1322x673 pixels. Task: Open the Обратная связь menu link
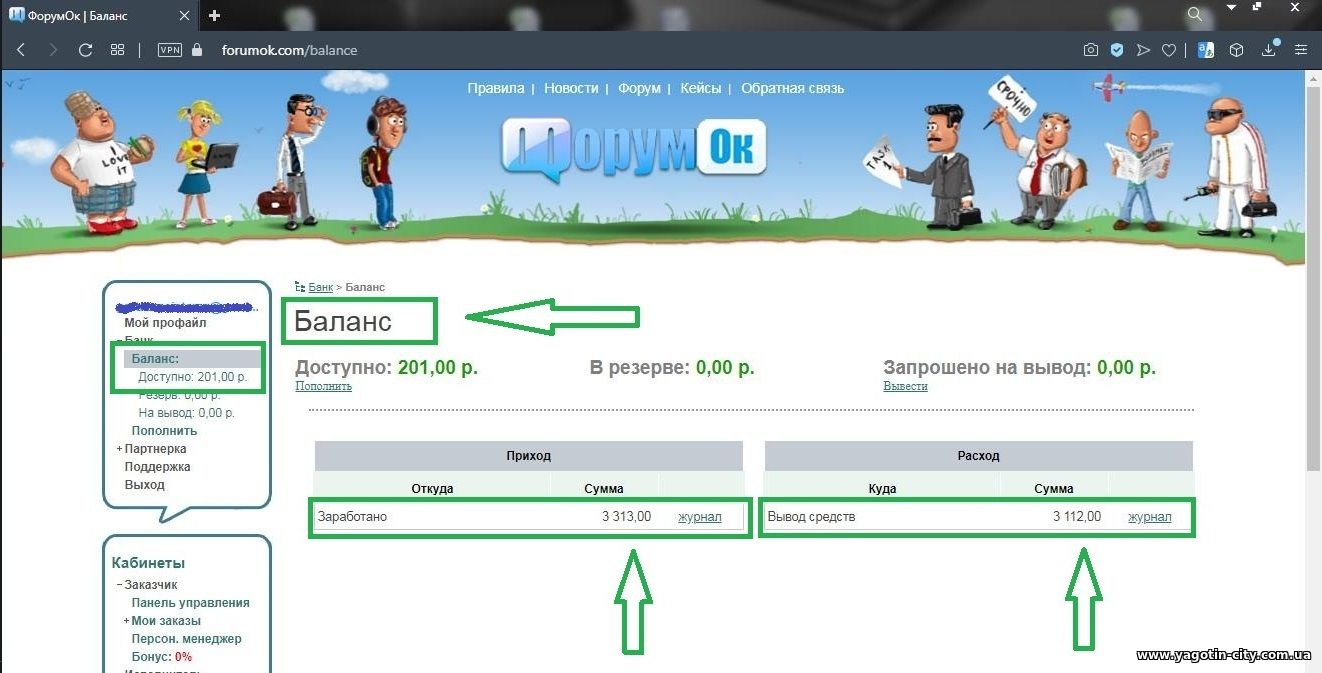click(792, 88)
